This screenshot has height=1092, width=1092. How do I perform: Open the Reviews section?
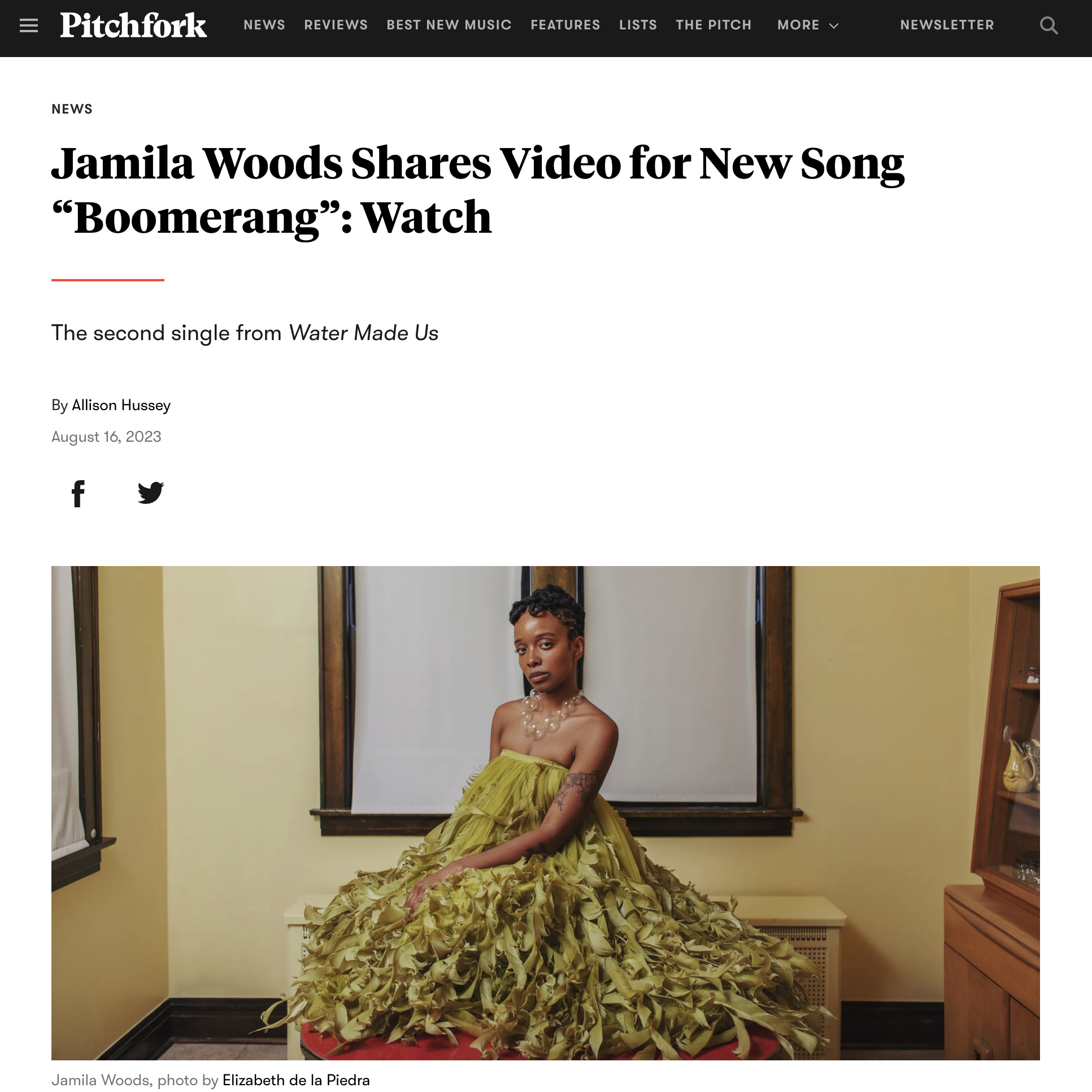(x=336, y=25)
